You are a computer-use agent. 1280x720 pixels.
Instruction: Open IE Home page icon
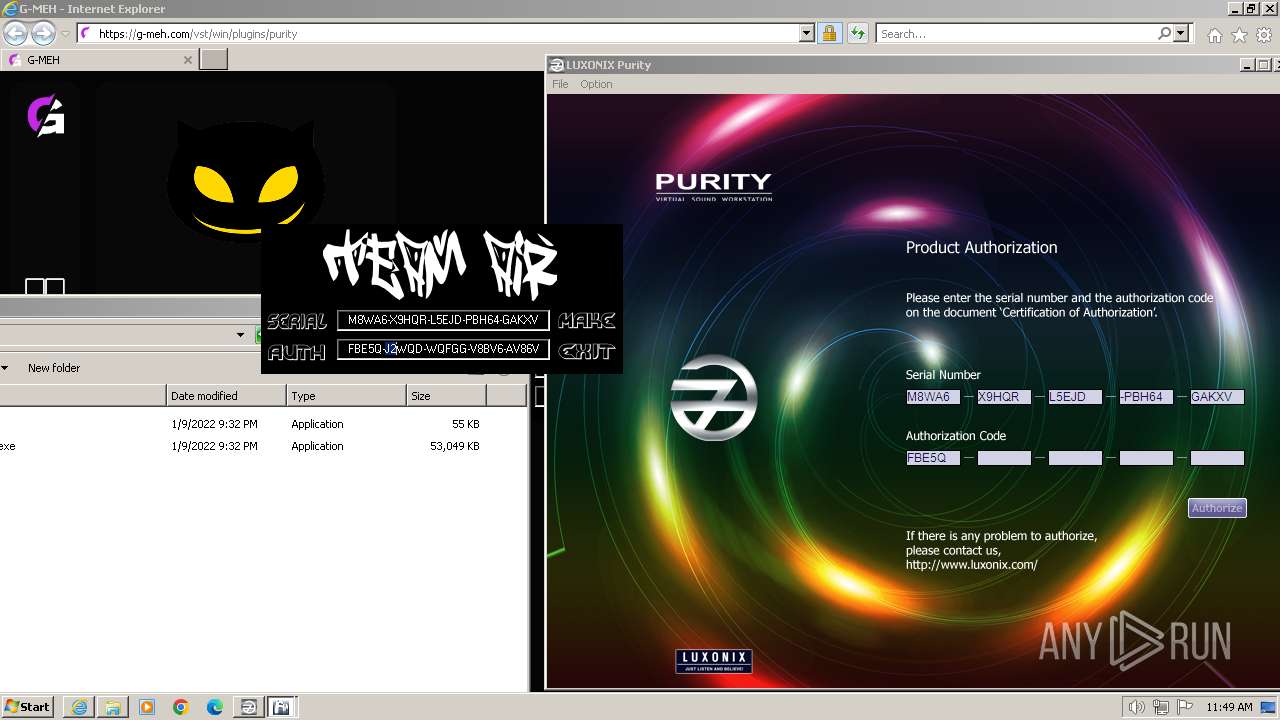1214,35
